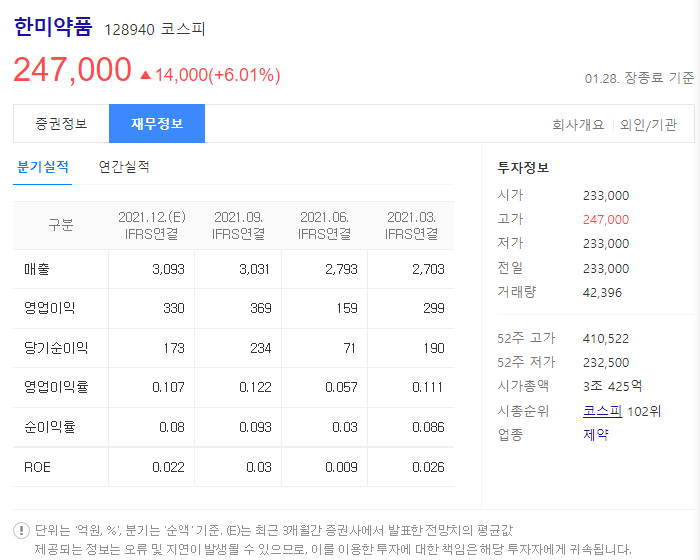
Task: Select the 재무정보 tab
Action: [157, 124]
